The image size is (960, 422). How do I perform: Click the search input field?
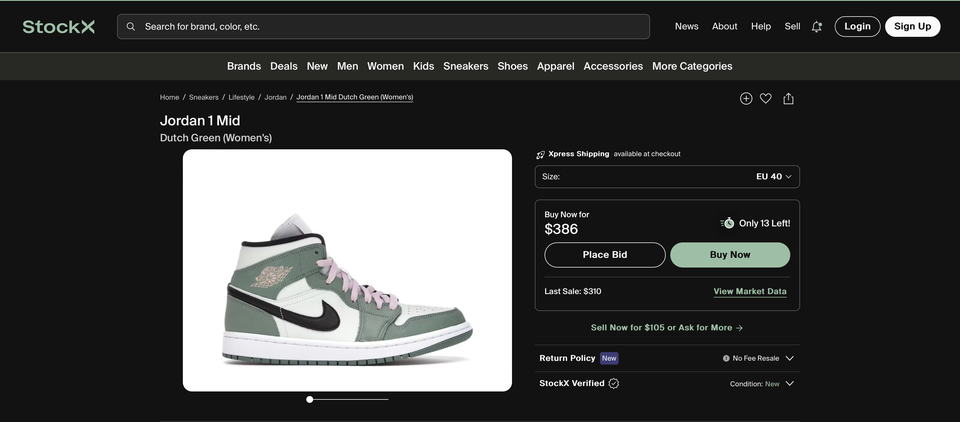pos(383,26)
